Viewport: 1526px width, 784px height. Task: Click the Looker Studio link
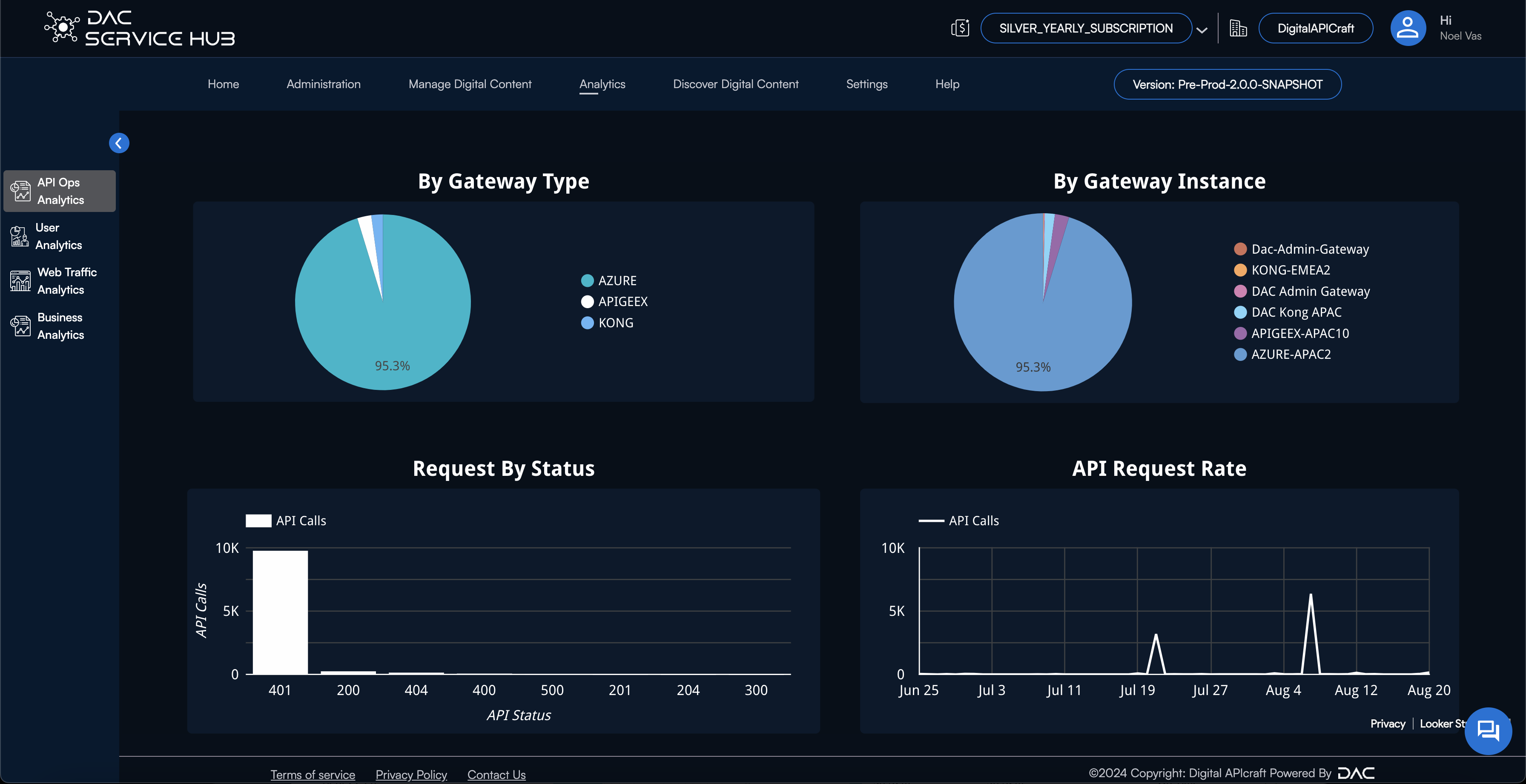(1443, 724)
